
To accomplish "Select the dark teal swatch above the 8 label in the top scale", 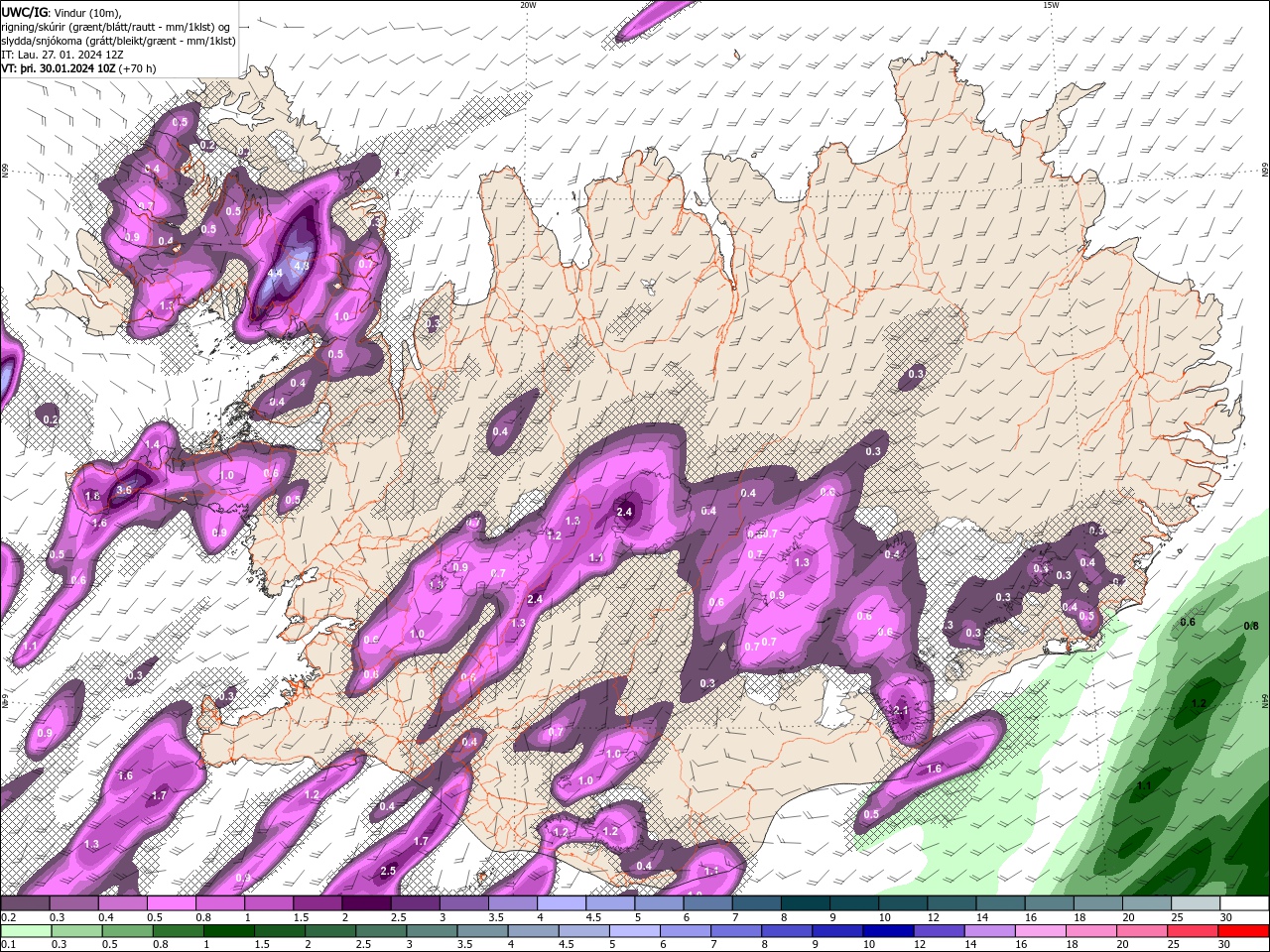I will click(x=805, y=903).
